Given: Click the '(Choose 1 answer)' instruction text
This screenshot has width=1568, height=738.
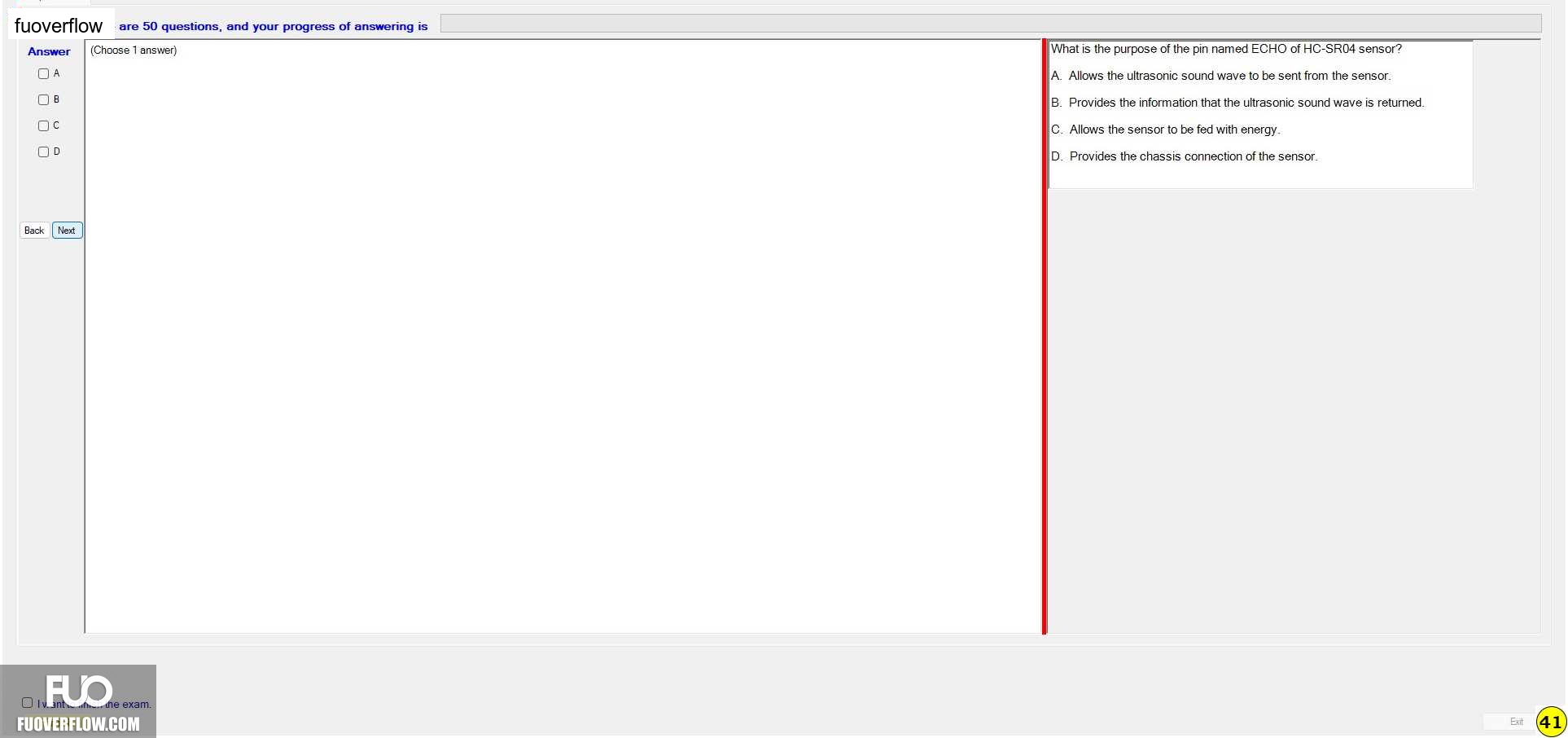Looking at the screenshot, I should coord(134,51).
